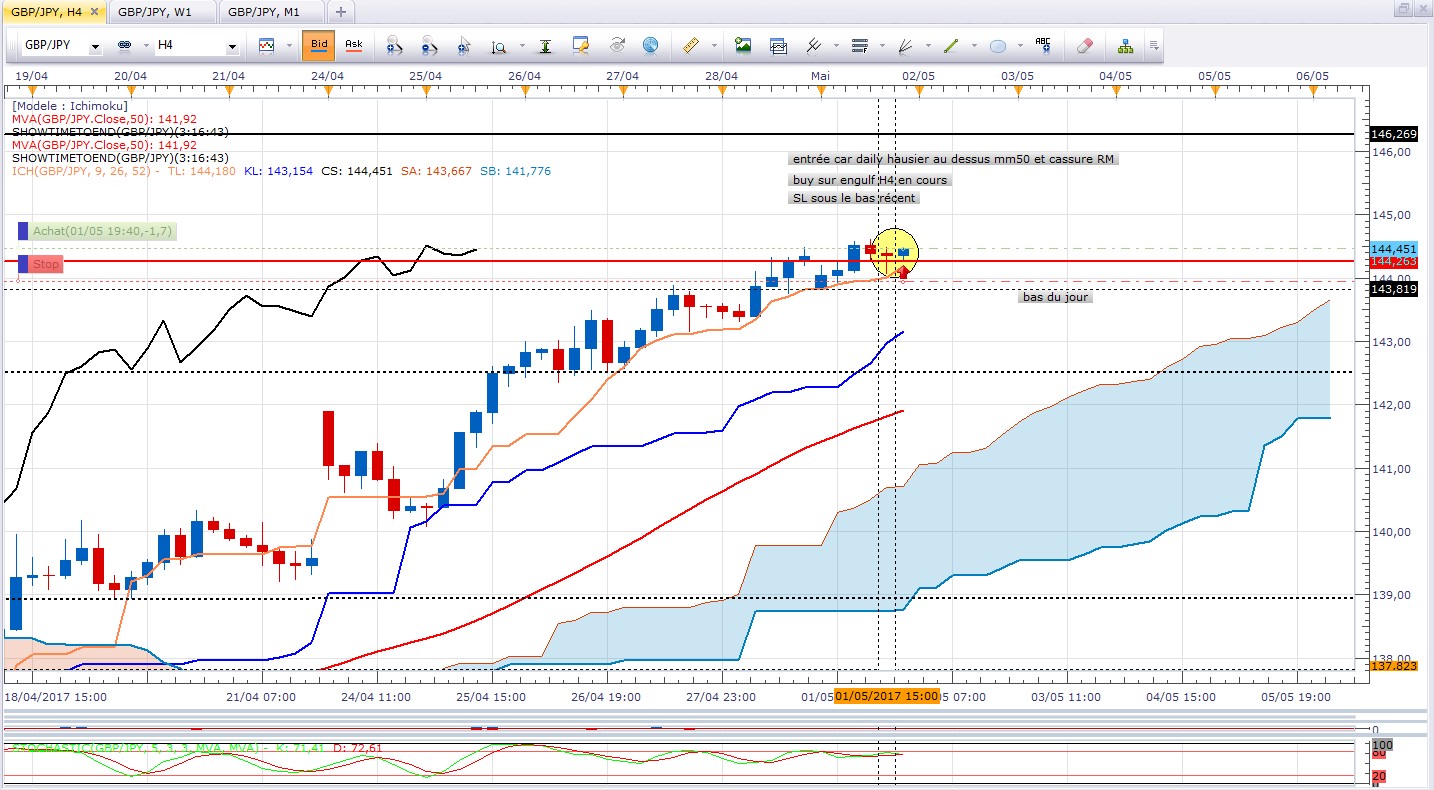Click the indicator list window icon
Image resolution: width=1434 pixels, height=790 pixels.
[x=778, y=46]
